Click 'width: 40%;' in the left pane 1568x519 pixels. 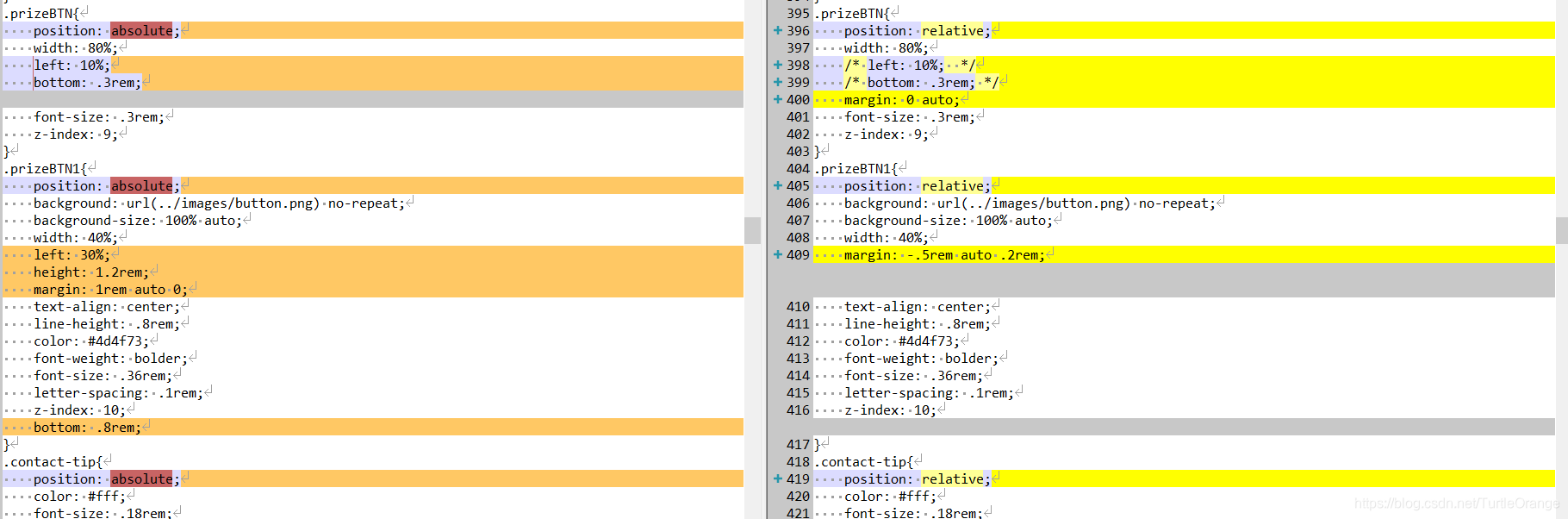[74, 237]
